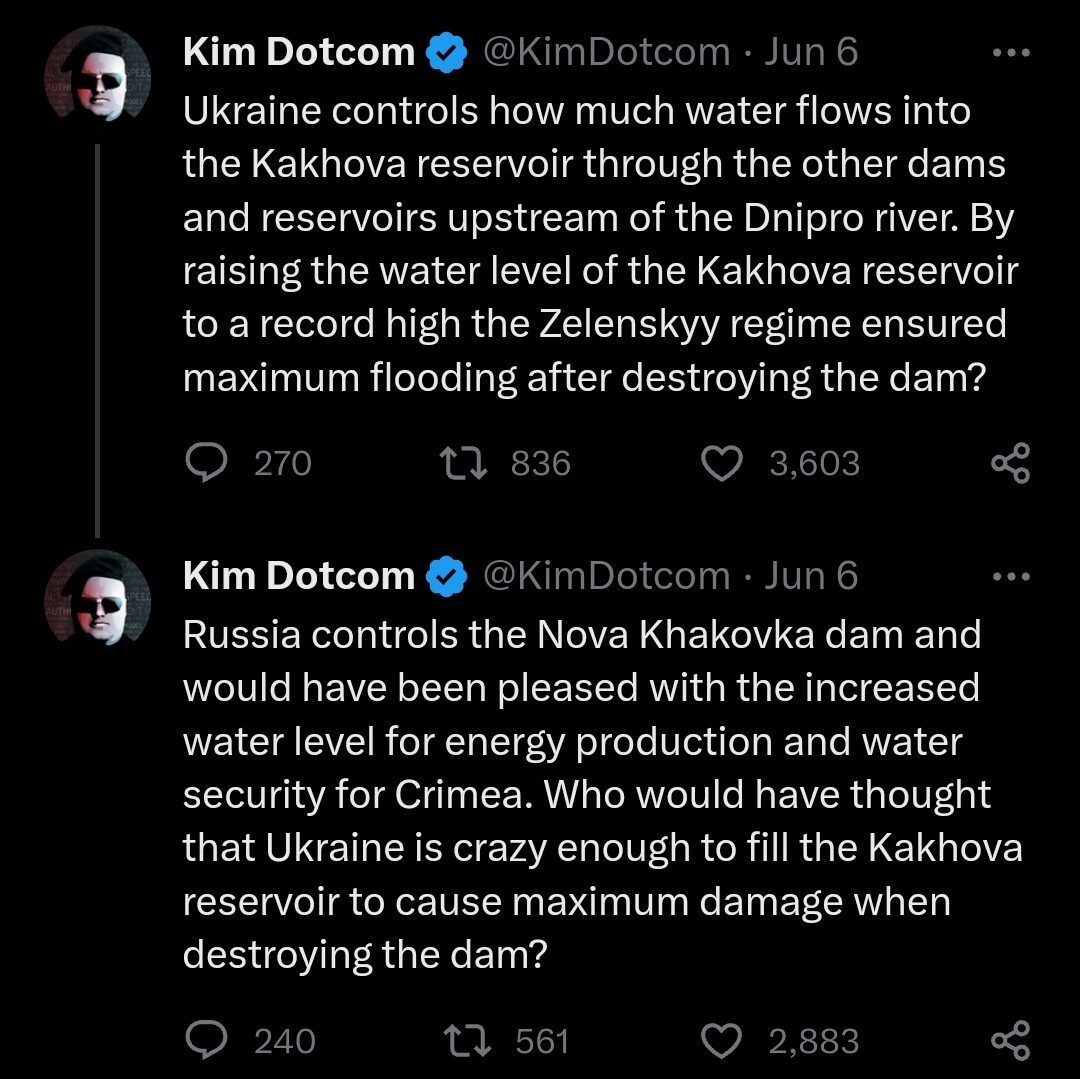
Task: Share the first tweet
Action: tap(1009, 463)
